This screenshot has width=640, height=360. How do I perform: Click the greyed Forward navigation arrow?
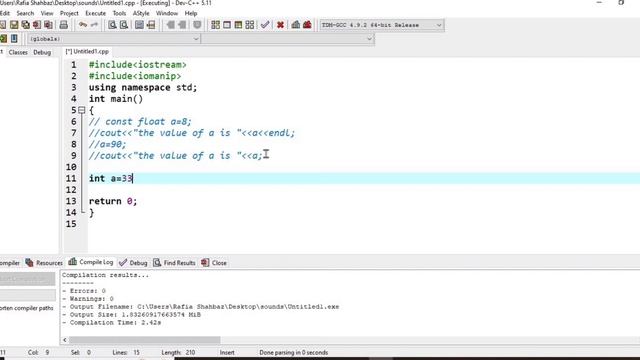click(182, 25)
